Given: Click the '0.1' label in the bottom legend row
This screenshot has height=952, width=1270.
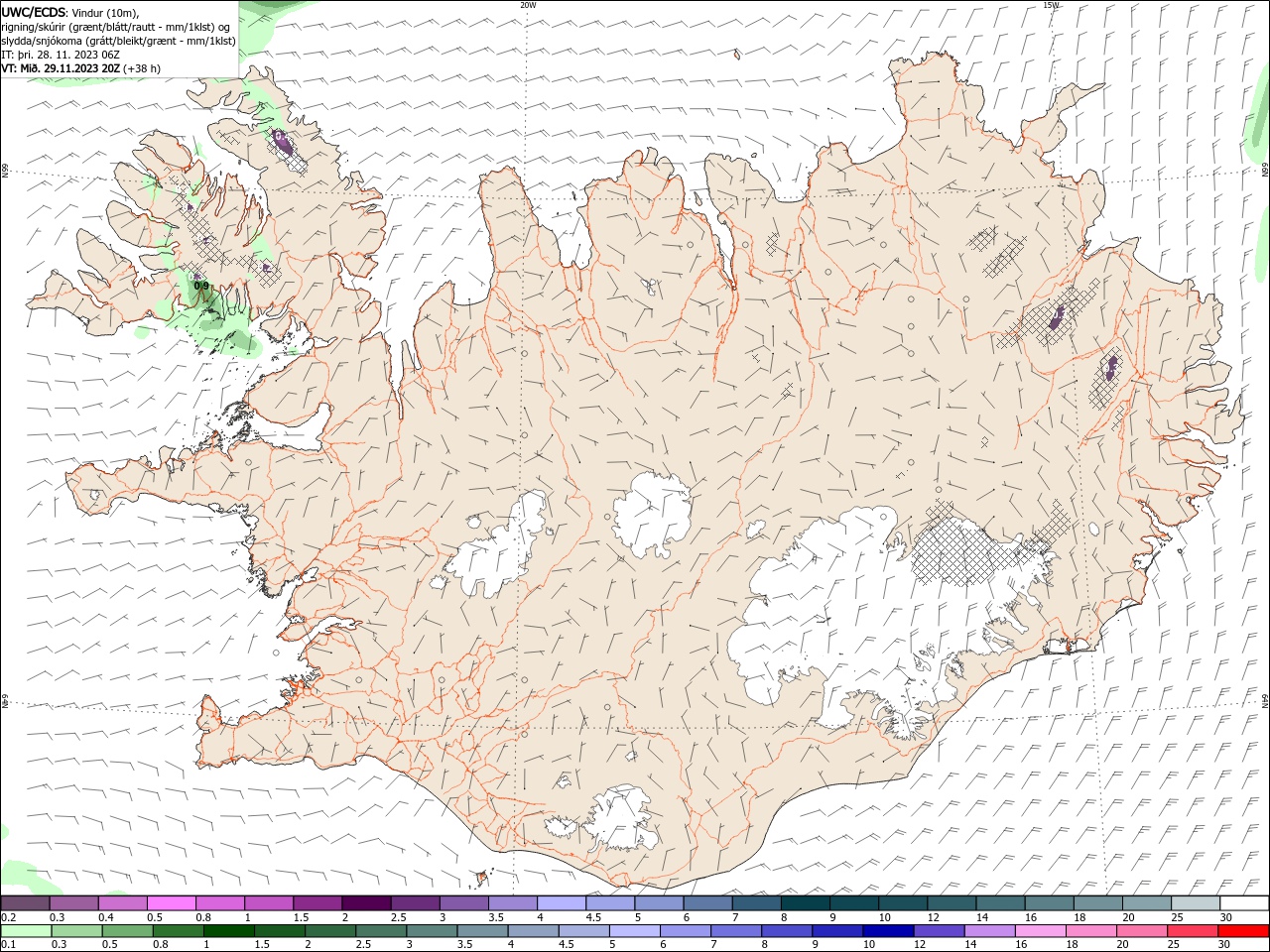Looking at the screenshot, I should tap(8, 945).
